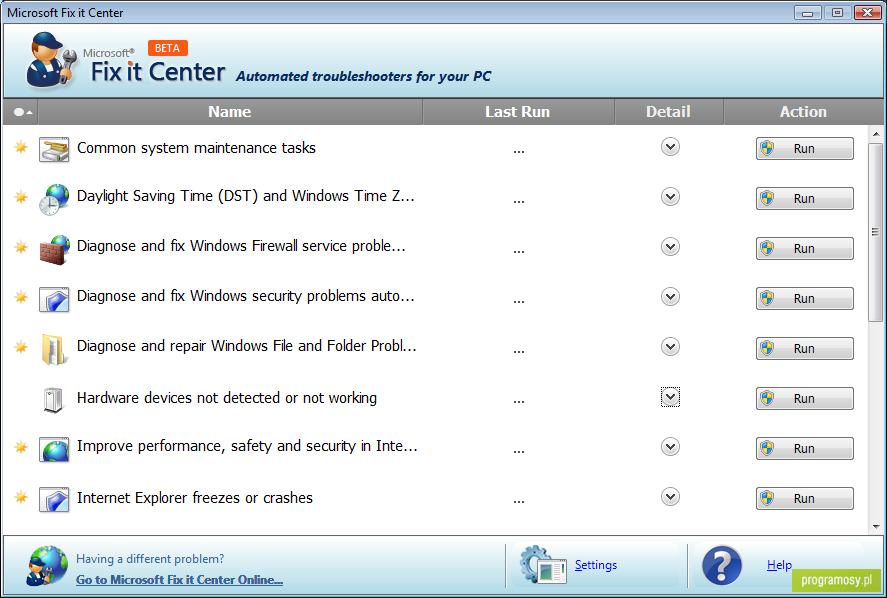Run Windows security problems troubleshooter
The width and height of the screenshot is (887, 598).
tap(804, 298)
